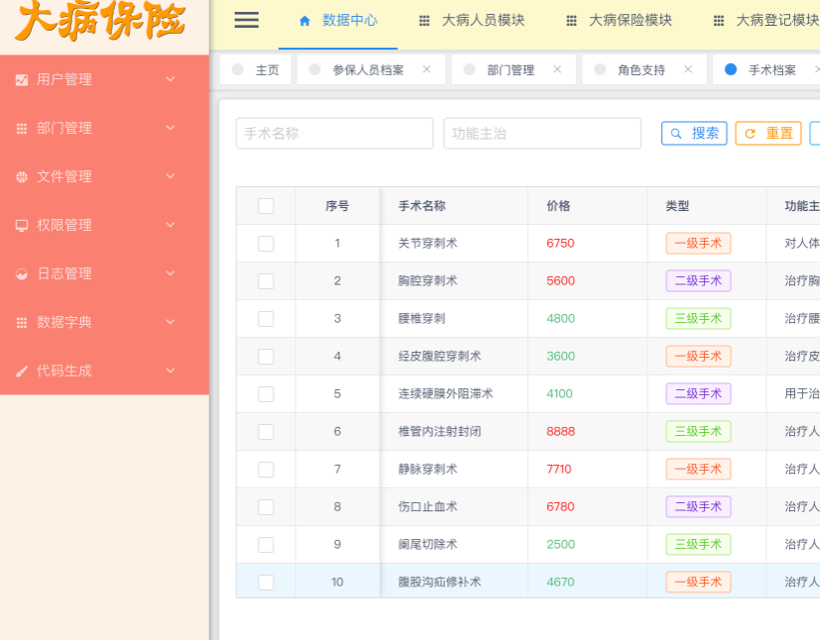The image size is (820, 640).
Task: Expand the 部门管理 sidebar chevron
Action: 170,128
